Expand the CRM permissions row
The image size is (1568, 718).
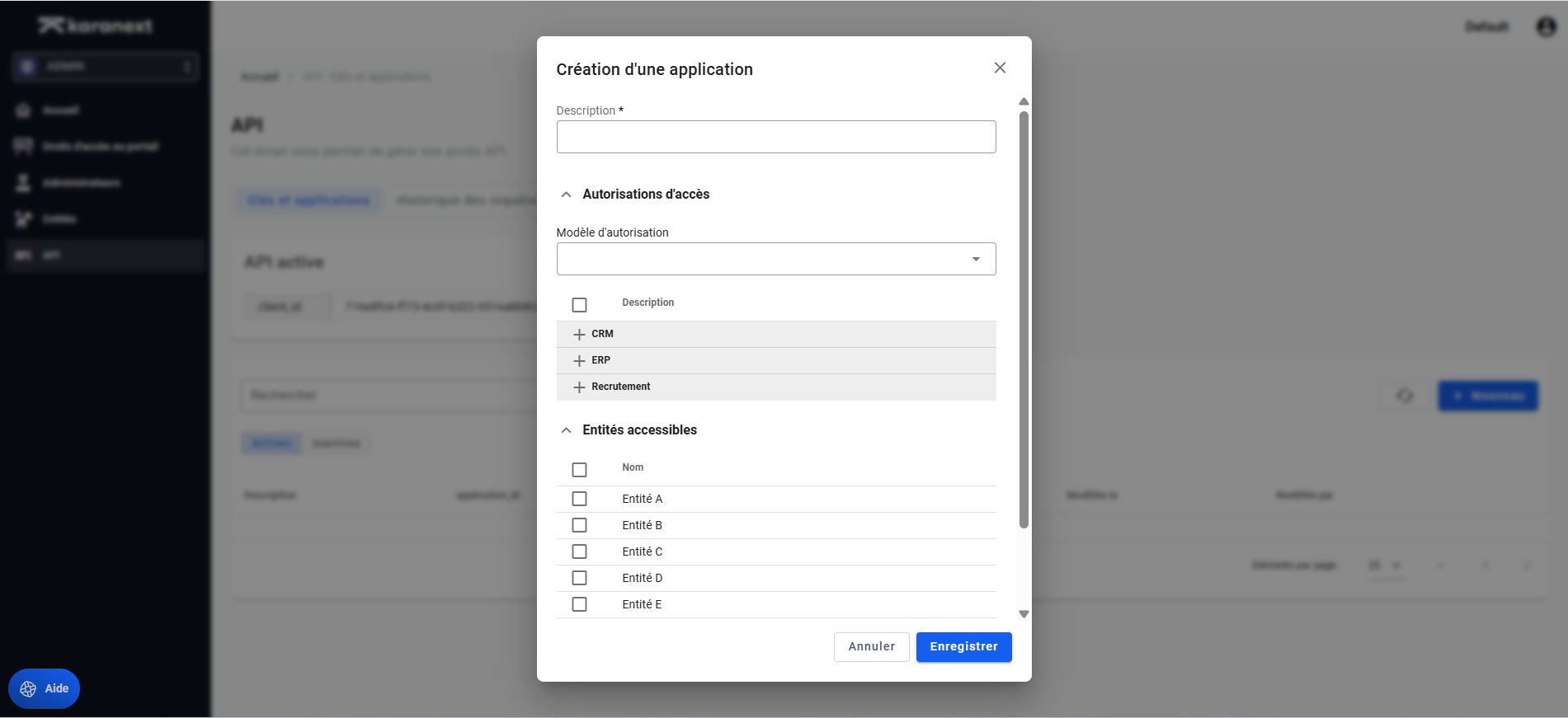coord(579,335)
